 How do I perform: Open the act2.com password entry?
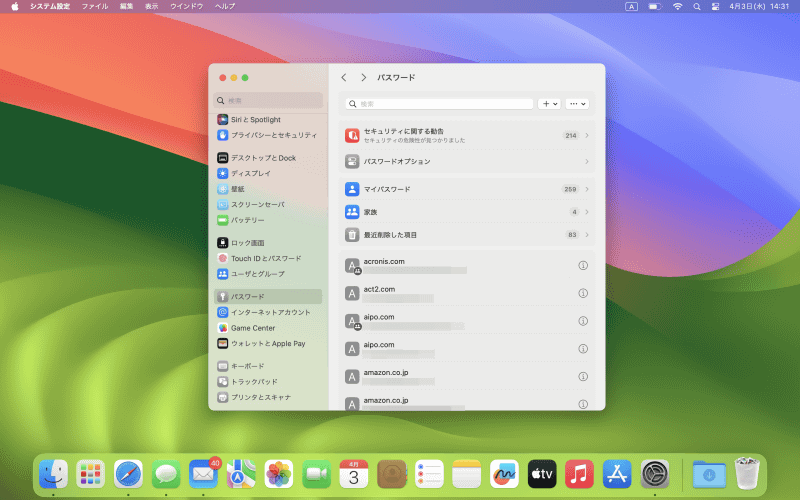pos(467,293)
